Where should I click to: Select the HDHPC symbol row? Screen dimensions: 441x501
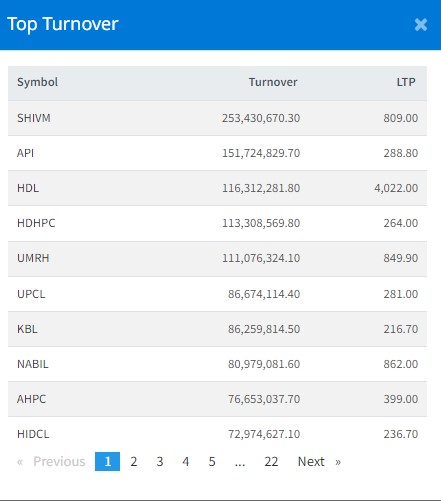pos(217,223)
